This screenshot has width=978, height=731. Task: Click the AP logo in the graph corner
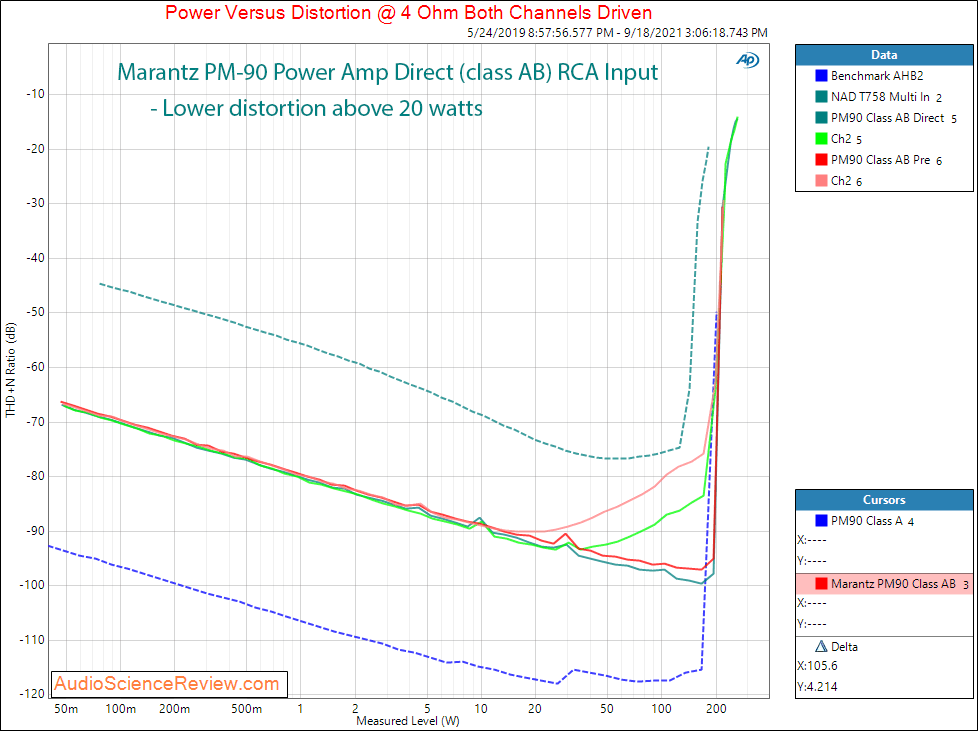[747, 60]
